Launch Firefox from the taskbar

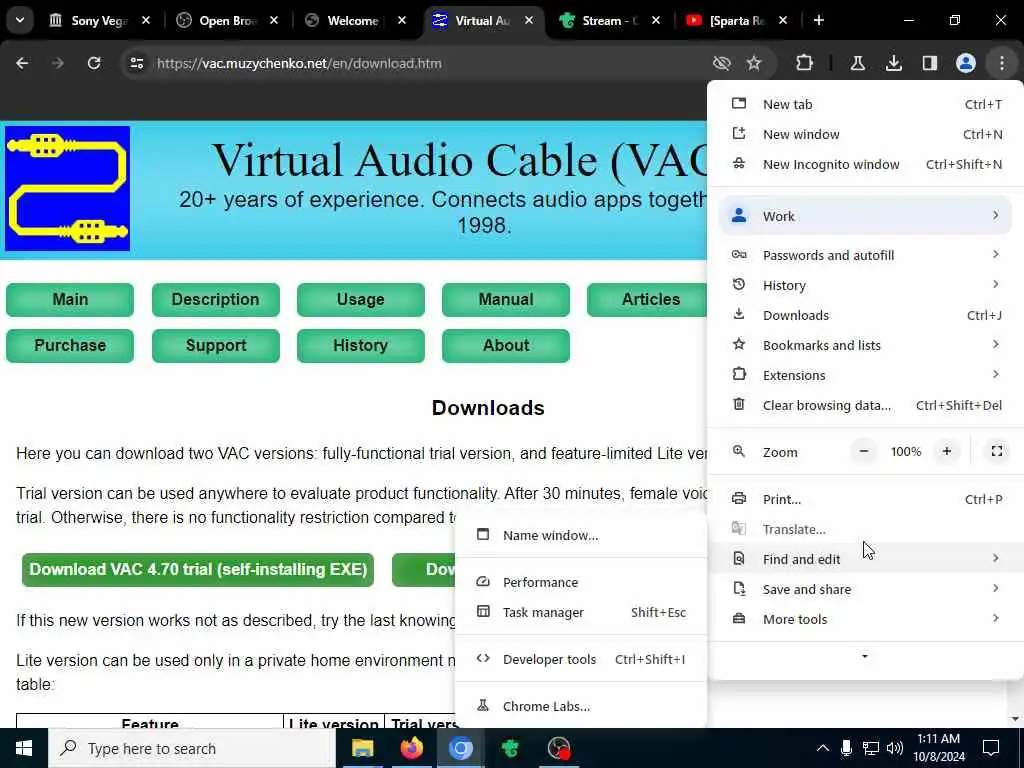click(411, 748)
